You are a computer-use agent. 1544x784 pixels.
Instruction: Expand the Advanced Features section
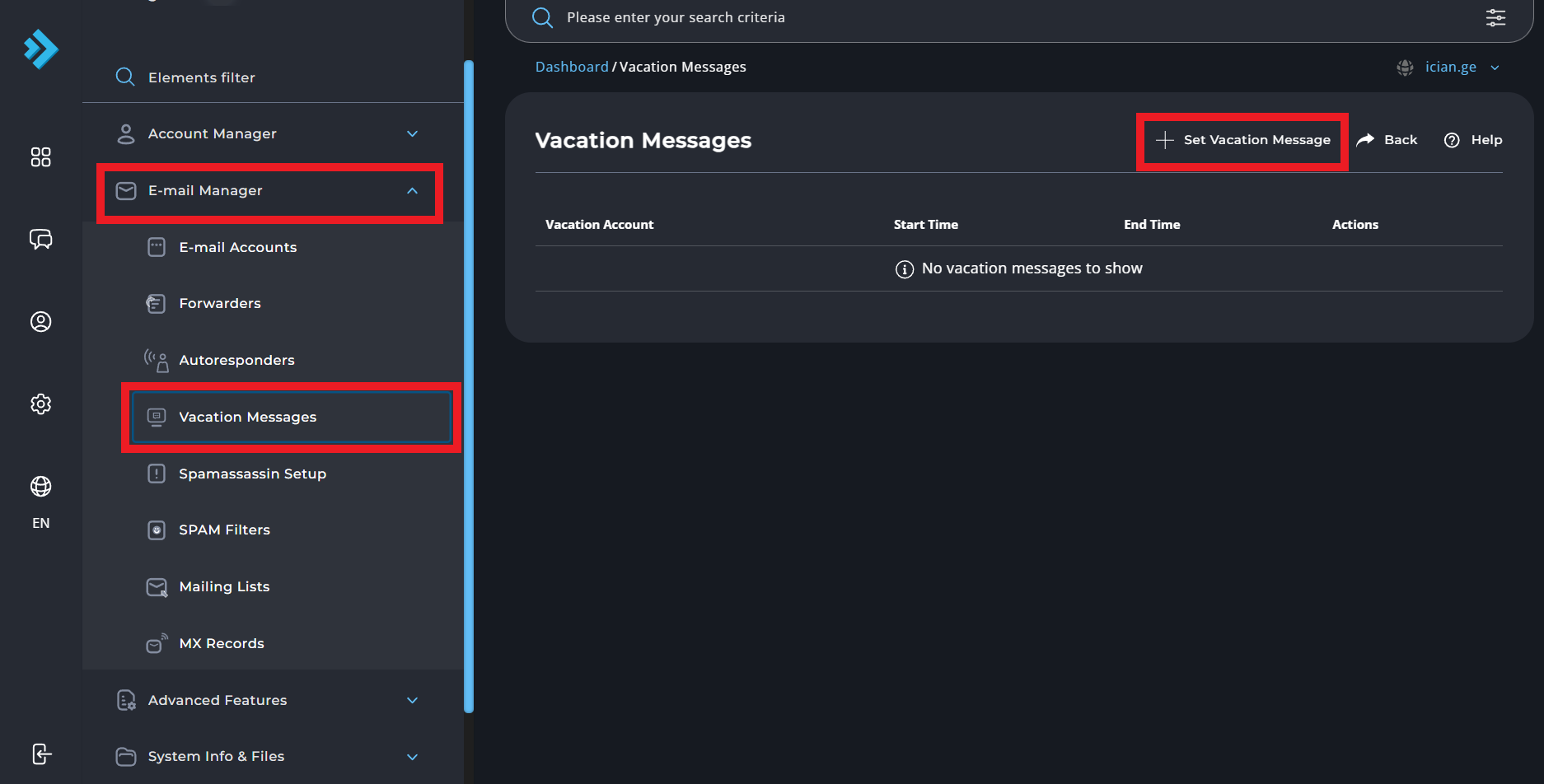[x=412, y=700]
